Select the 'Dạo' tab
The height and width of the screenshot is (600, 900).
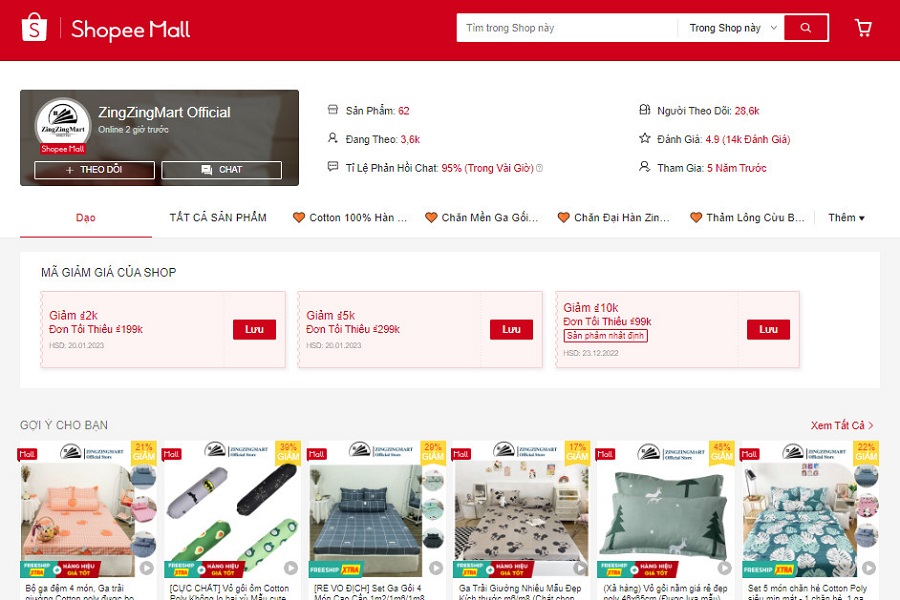coord(86,217)
